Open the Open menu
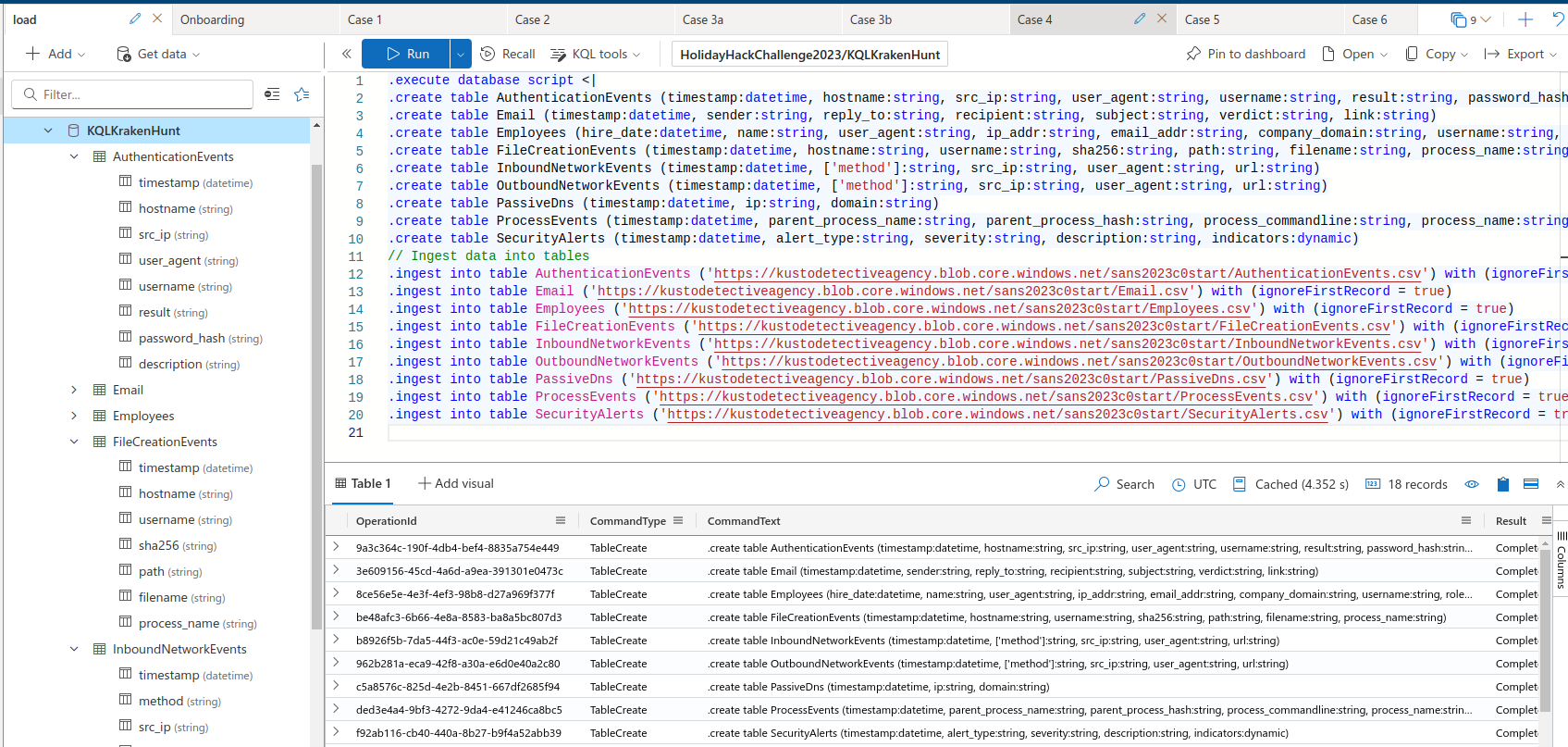This screenshot has height=747, width=1568. 1355,54
